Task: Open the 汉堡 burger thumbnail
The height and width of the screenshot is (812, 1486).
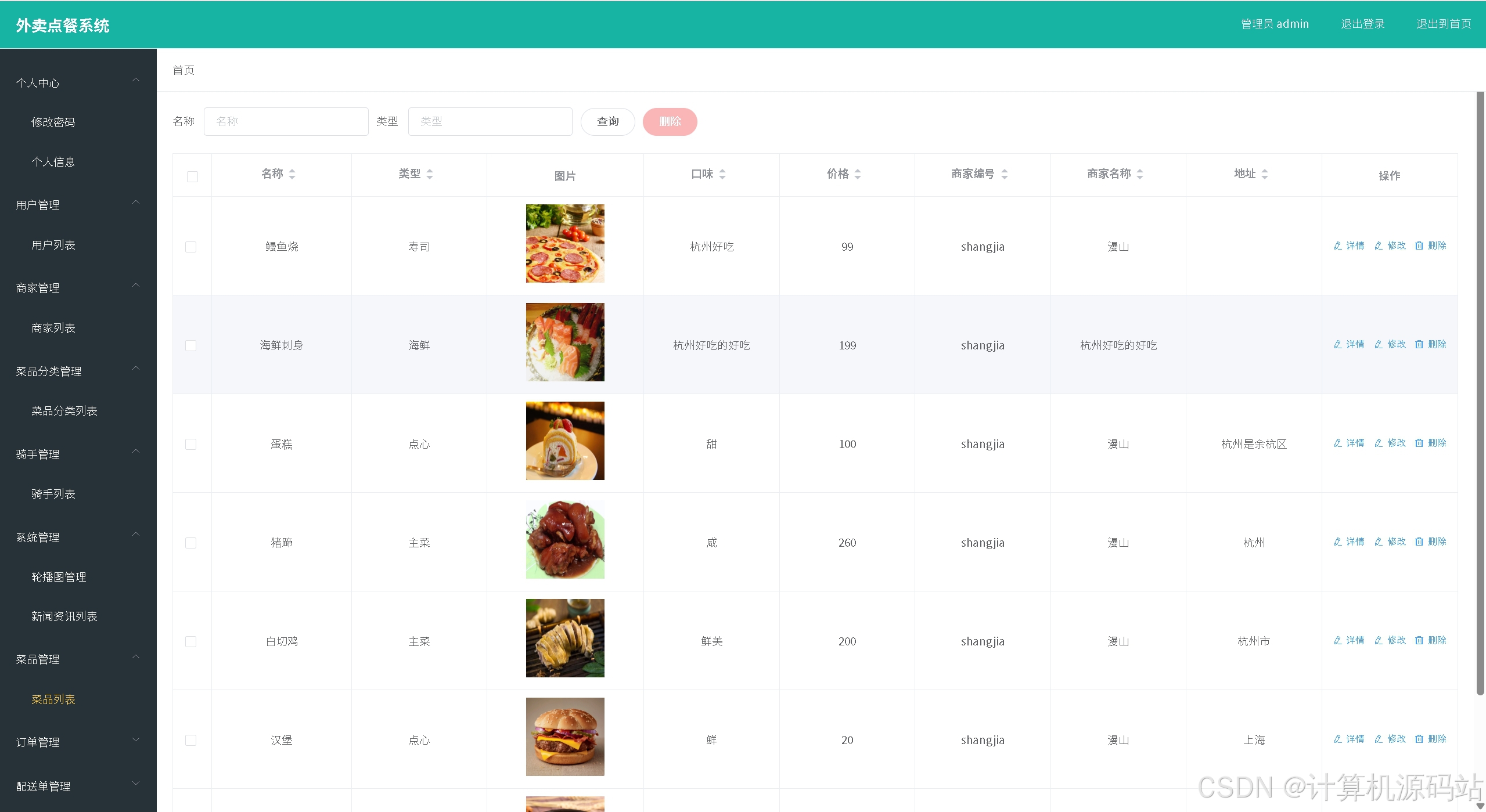Action: pos(565,737)
